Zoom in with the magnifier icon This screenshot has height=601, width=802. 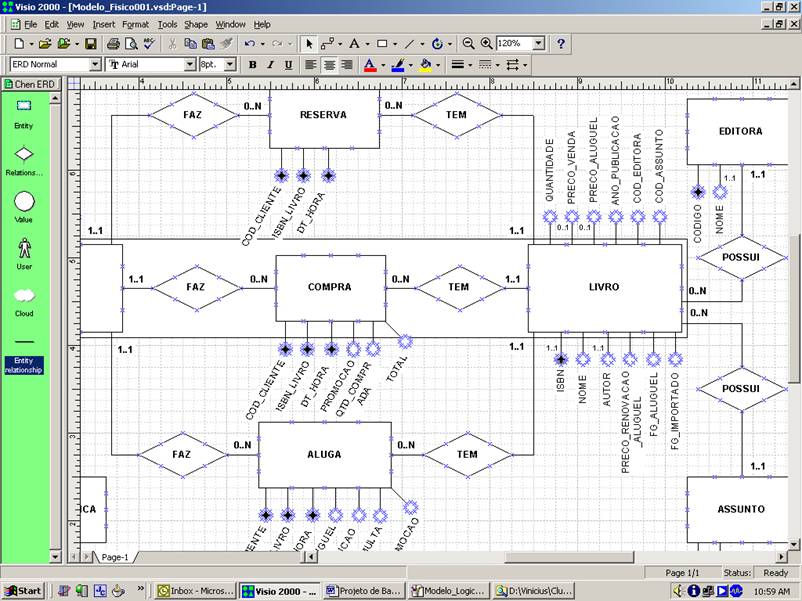[486, 43]
